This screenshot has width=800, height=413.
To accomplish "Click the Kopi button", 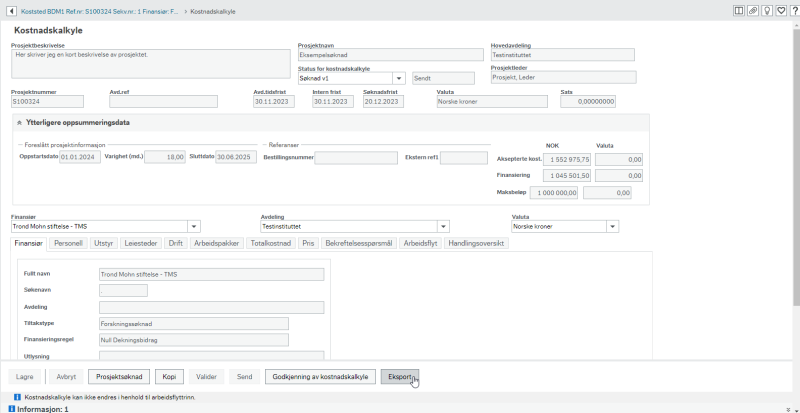I will 169,377.
